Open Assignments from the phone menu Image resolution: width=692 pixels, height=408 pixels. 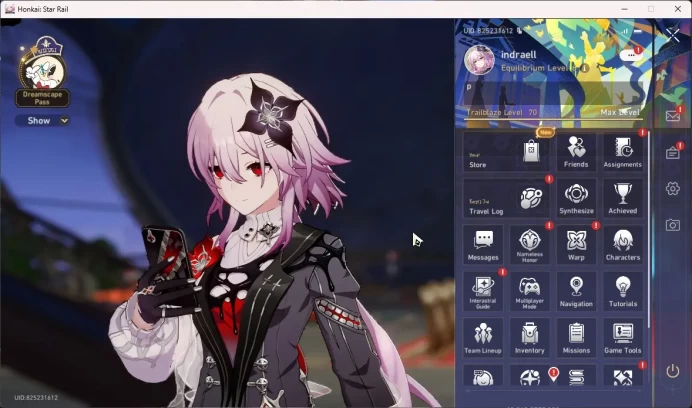(x=622, y=152)
